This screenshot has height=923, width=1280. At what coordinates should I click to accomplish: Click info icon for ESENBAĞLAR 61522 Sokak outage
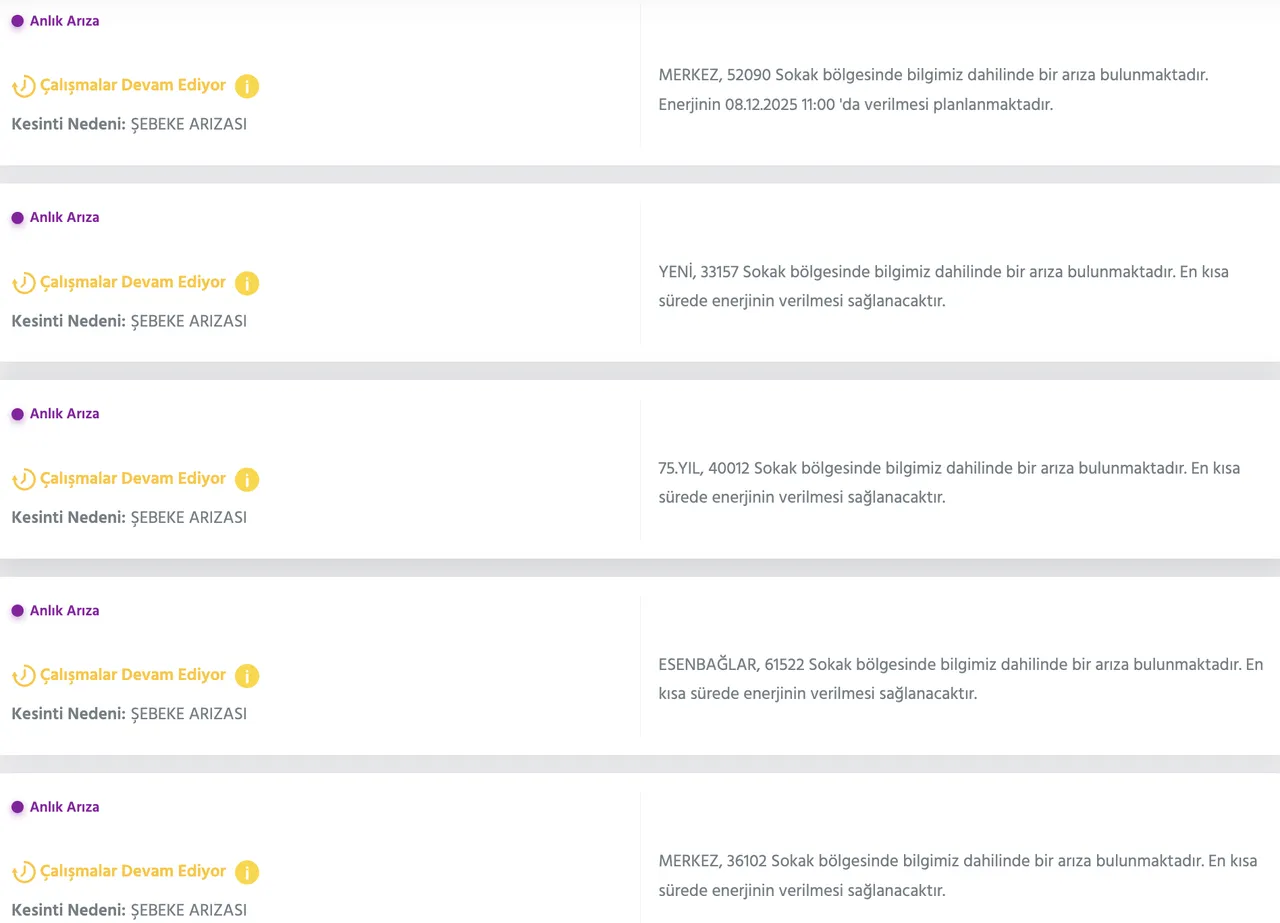coord(247,676)
